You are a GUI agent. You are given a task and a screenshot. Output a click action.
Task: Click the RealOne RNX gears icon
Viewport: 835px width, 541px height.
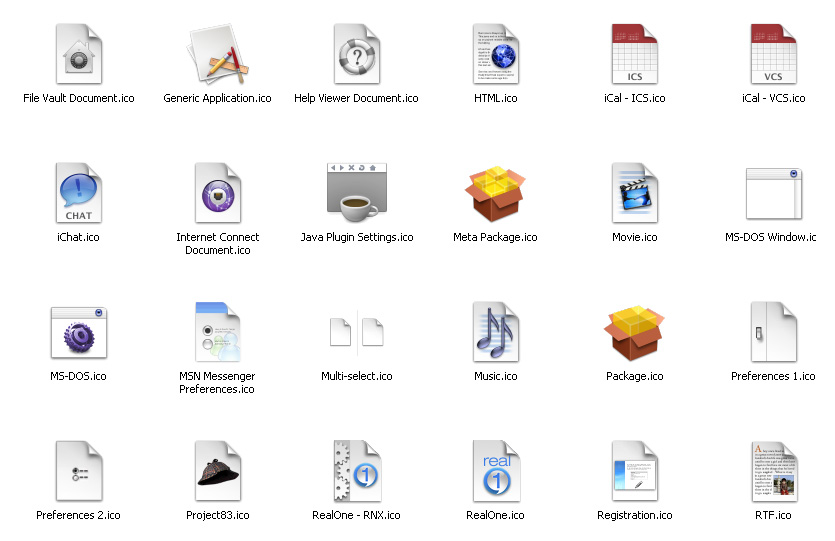357,471
